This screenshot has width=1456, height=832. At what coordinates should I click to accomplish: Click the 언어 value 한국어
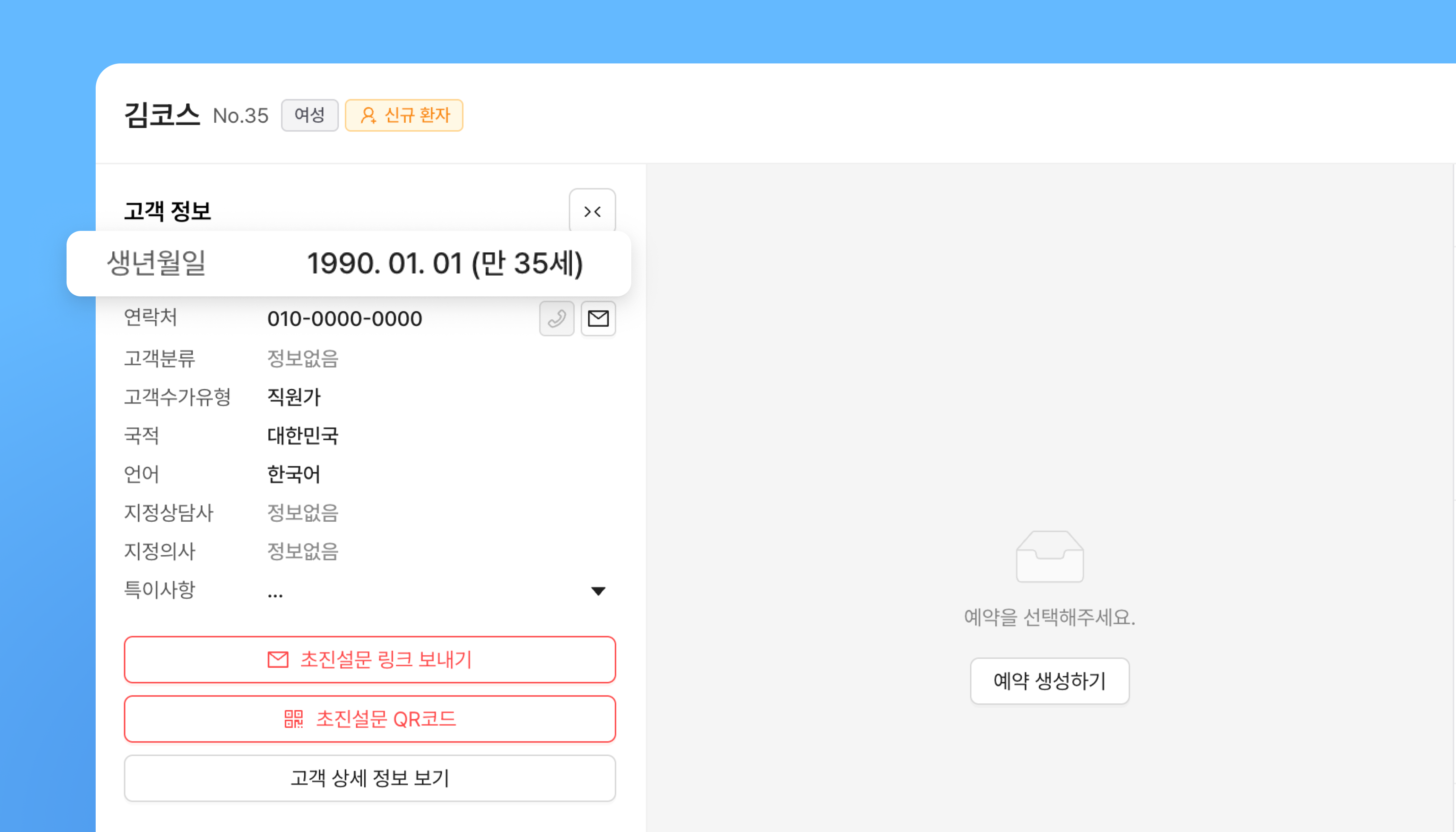[x=294, y=474]
